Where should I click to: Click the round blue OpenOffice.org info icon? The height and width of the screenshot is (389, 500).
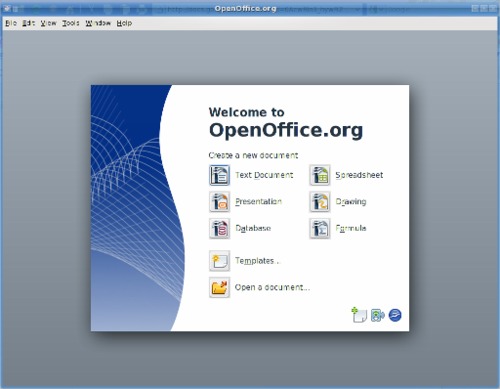pos(395,315)
